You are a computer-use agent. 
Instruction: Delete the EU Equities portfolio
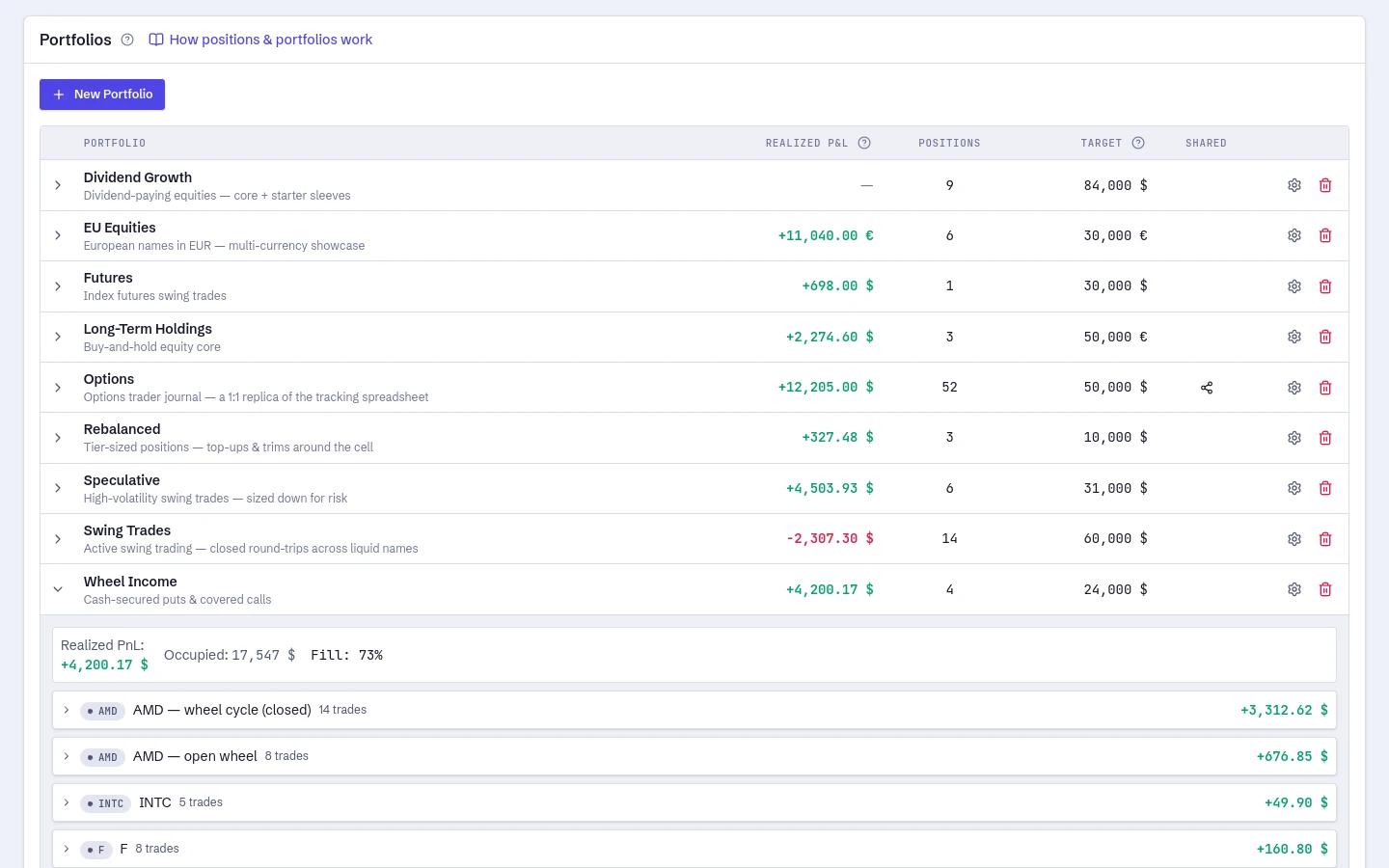click(1325, 235)
